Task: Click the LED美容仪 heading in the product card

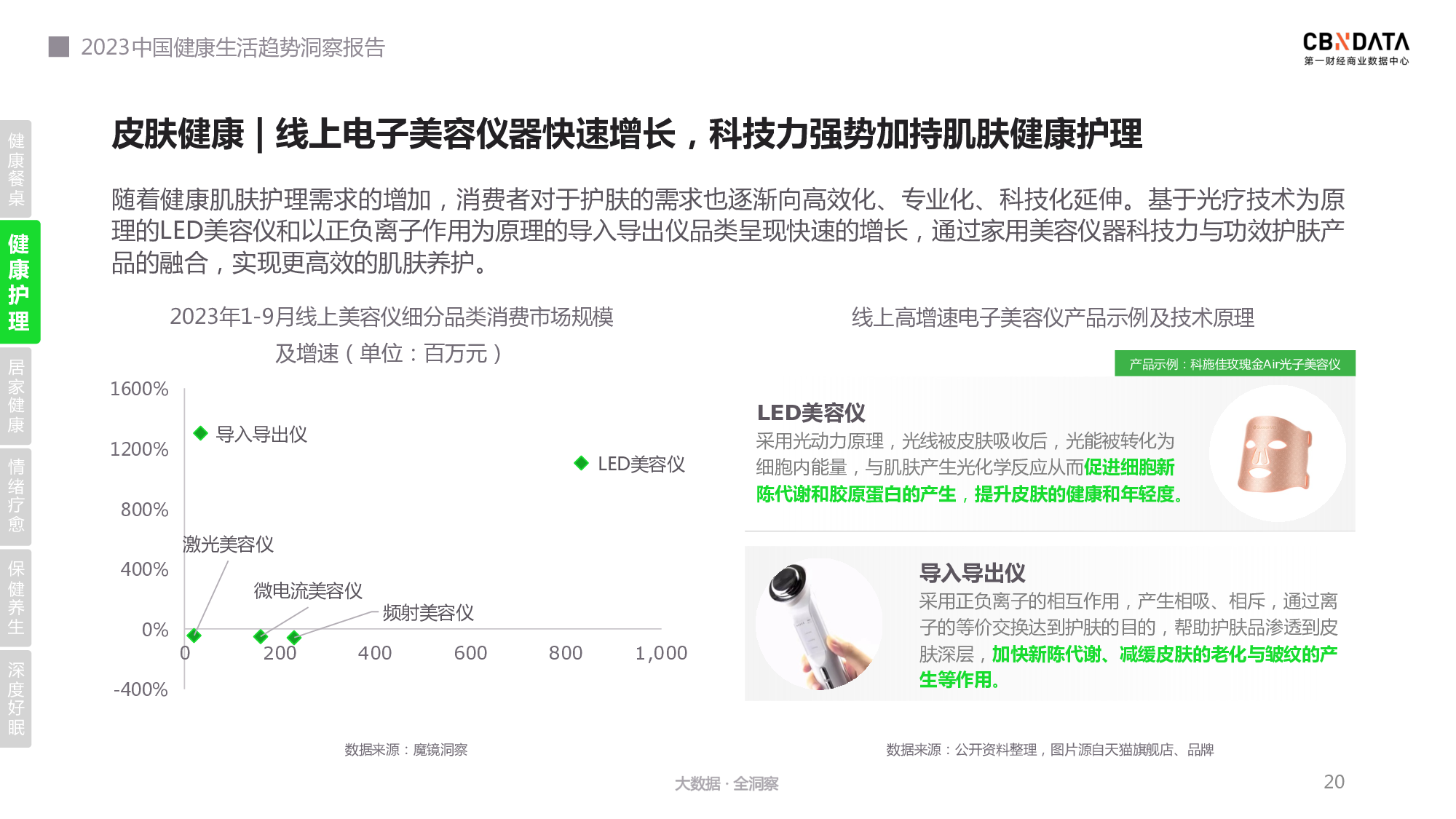Action: click(x=811, y=413)
